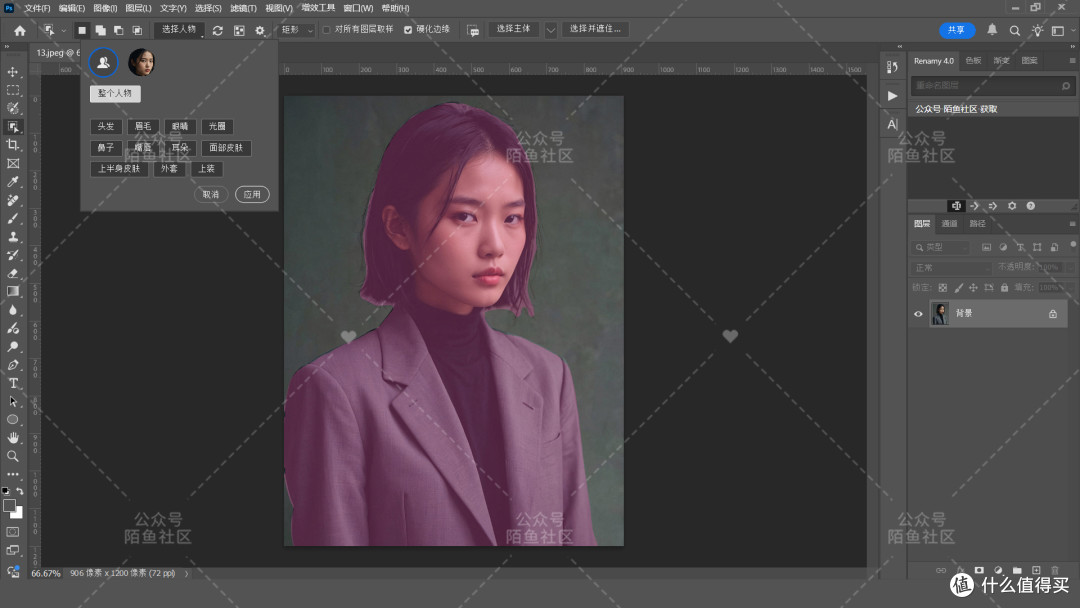Click the Home icon in options bar
This screenshot has height=608, width=1080.
coord(20,30)
